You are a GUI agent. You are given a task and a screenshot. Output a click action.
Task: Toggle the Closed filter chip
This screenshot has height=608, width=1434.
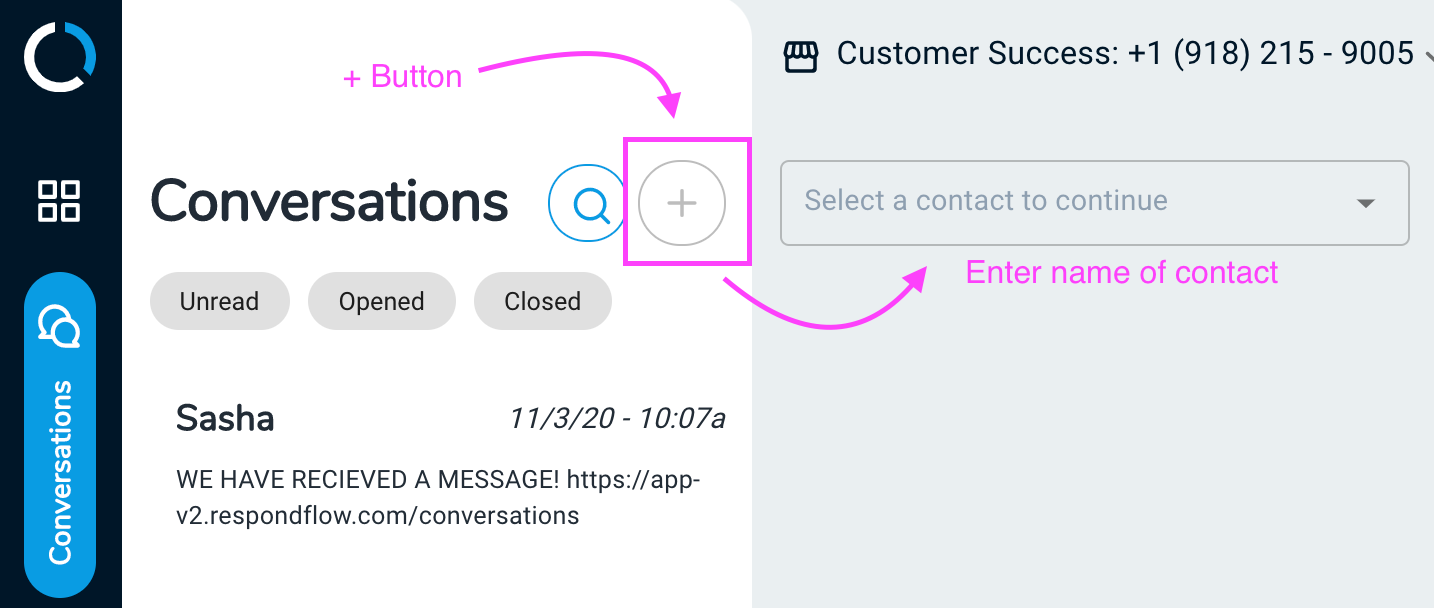point(542,301)
